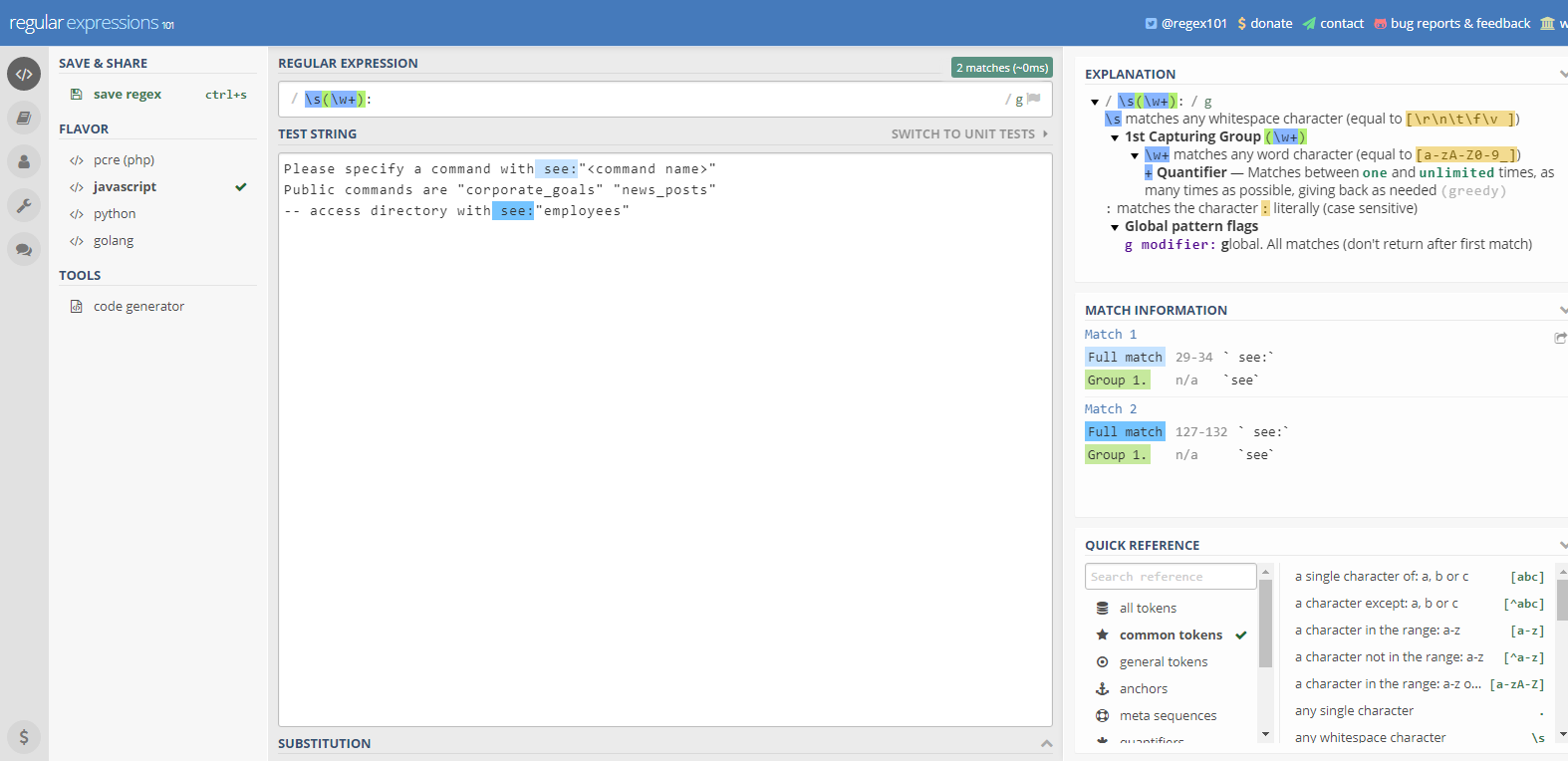Collapse the Global pattern flags node

[1115, 227]
